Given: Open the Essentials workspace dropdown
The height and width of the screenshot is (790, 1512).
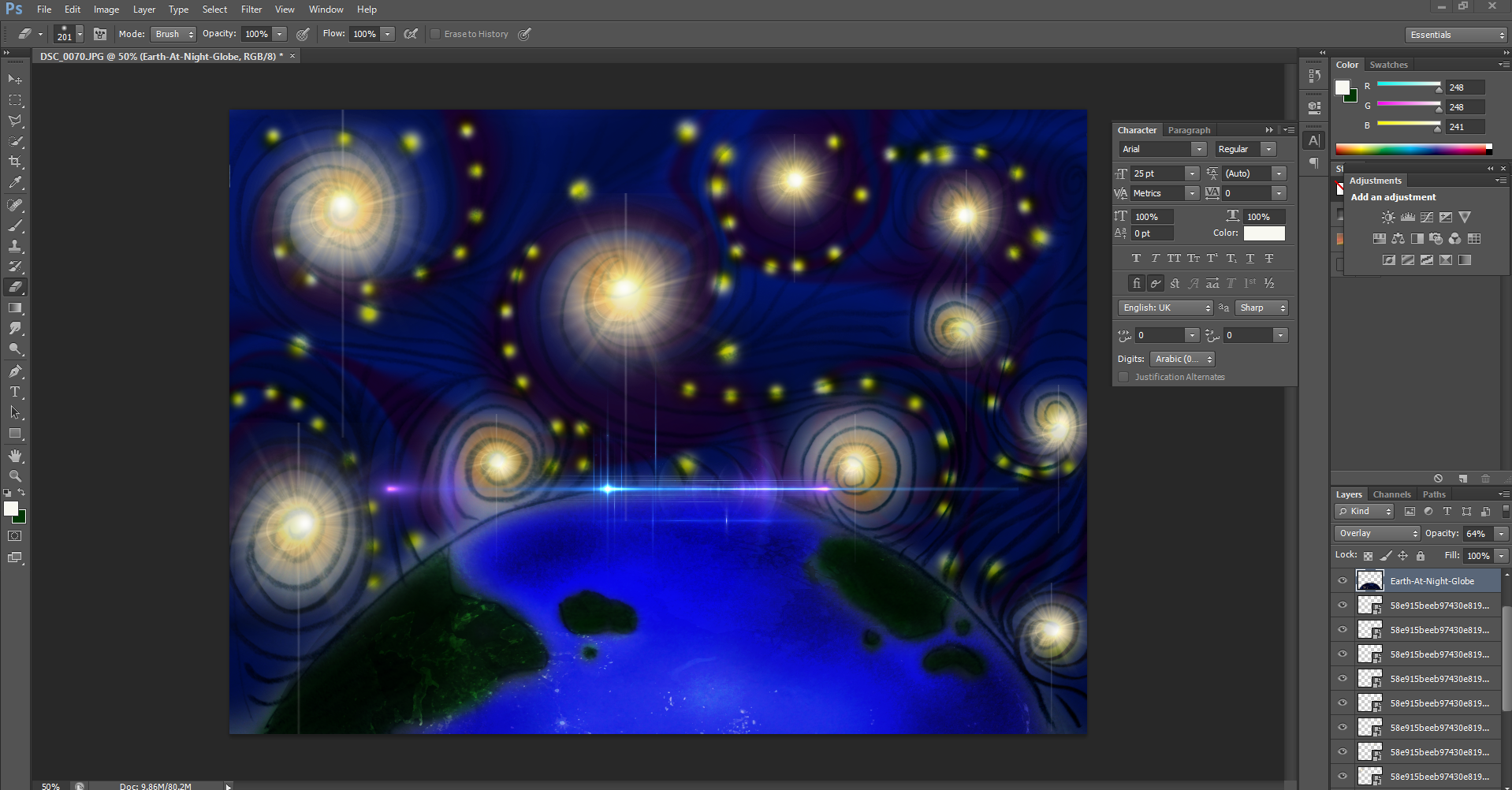Looking at the screenshot, I should [1456, 35].
